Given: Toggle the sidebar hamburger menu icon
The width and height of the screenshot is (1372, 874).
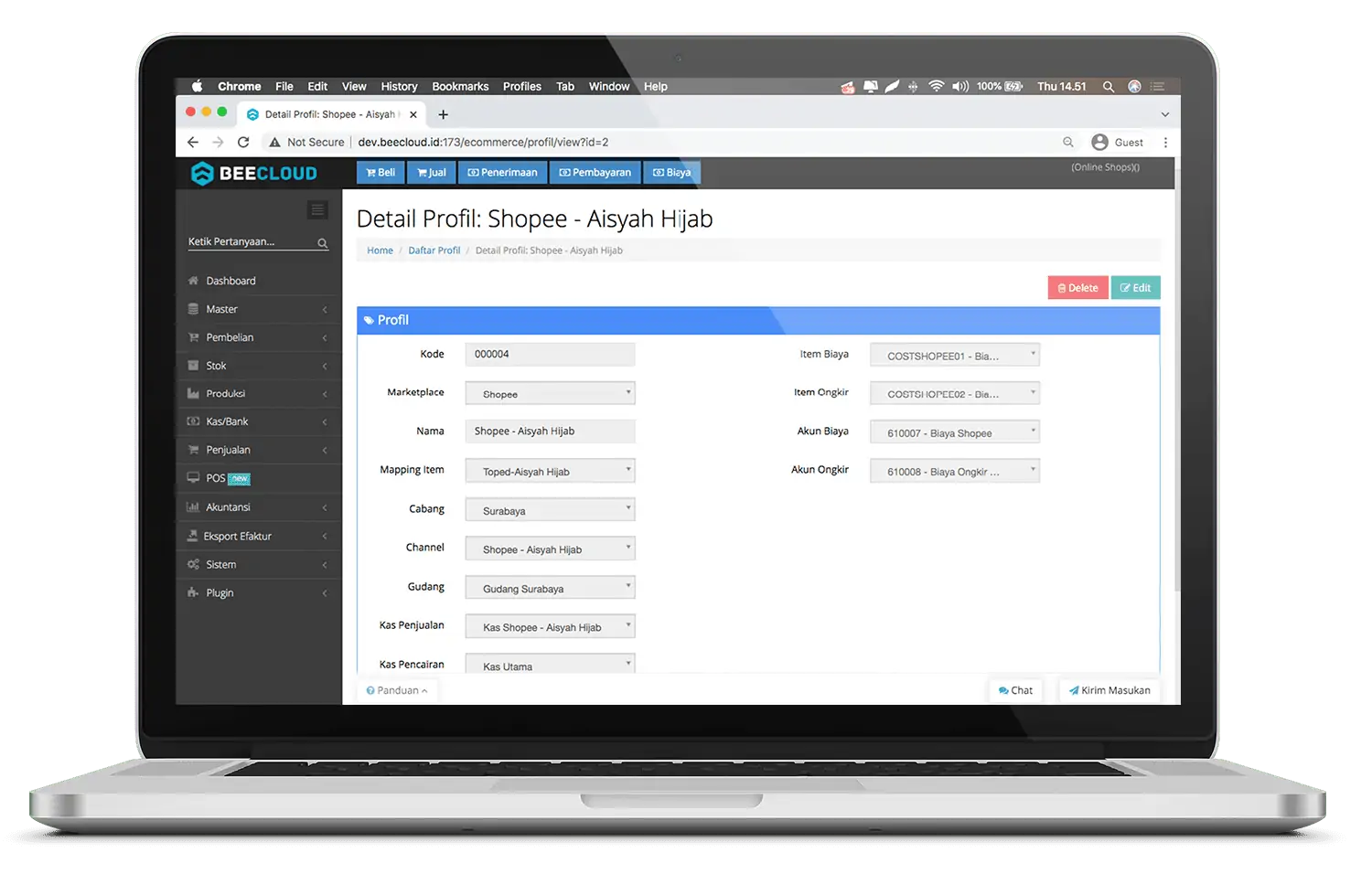Looking at the screenshot, I should [x=317, y=210].
